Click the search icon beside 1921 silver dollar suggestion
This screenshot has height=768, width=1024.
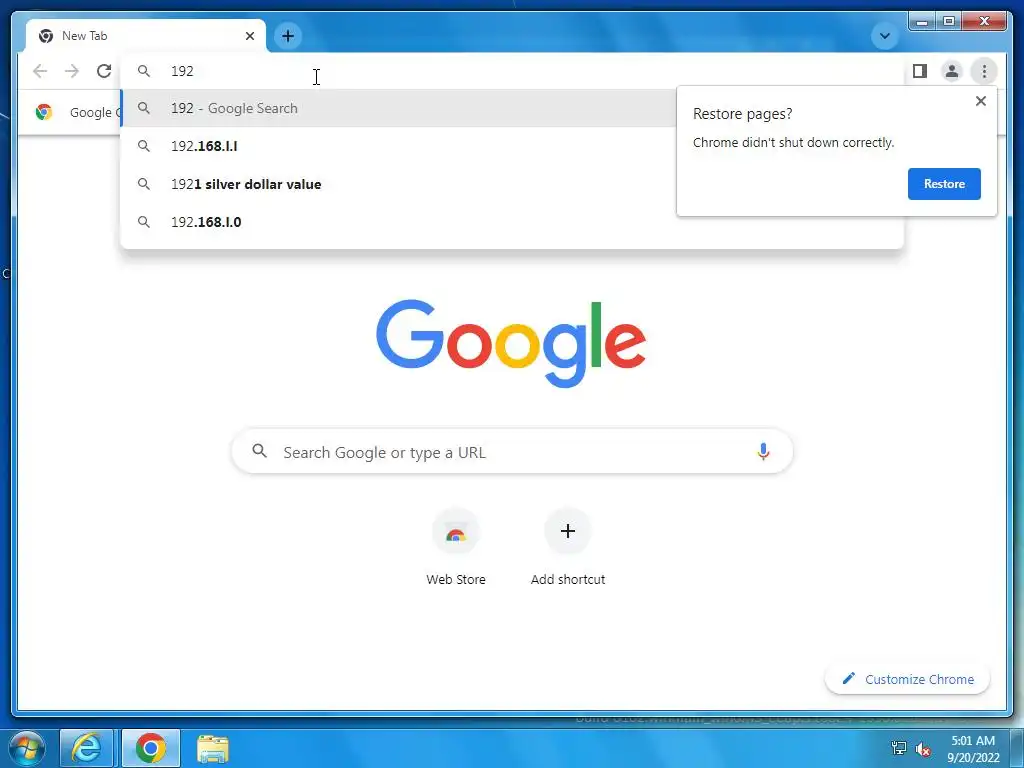[x=144, y=184]
